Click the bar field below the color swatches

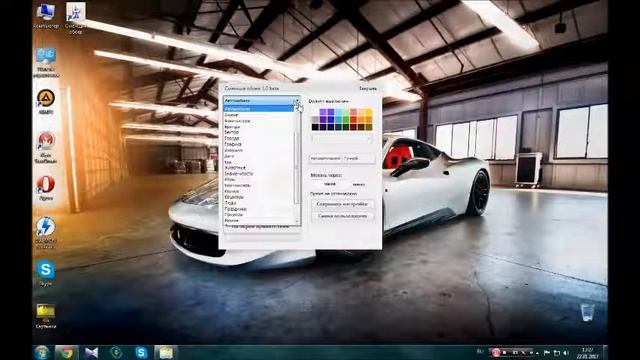tap(342, 139)
